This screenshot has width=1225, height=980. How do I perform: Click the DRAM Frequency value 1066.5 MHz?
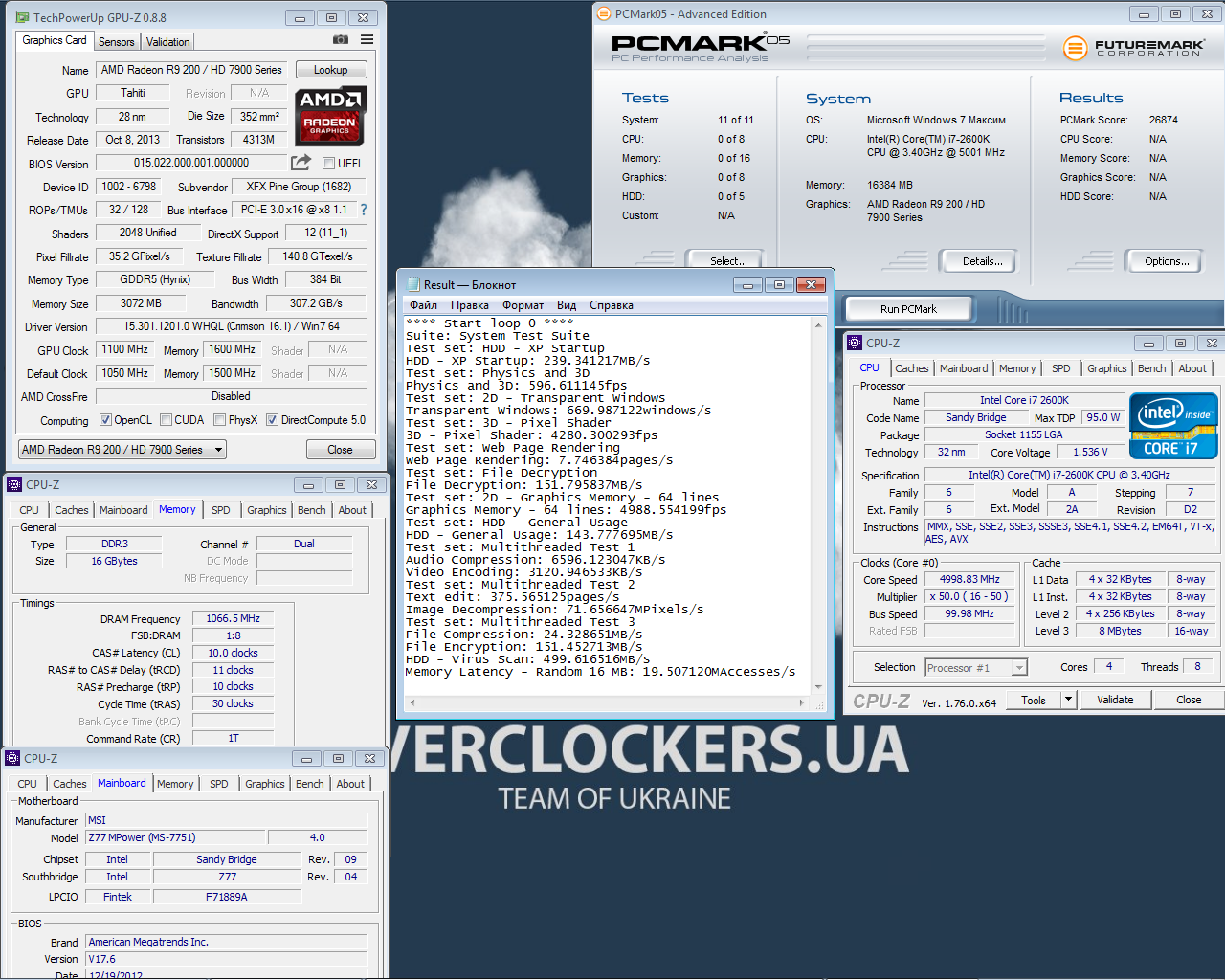233,618
